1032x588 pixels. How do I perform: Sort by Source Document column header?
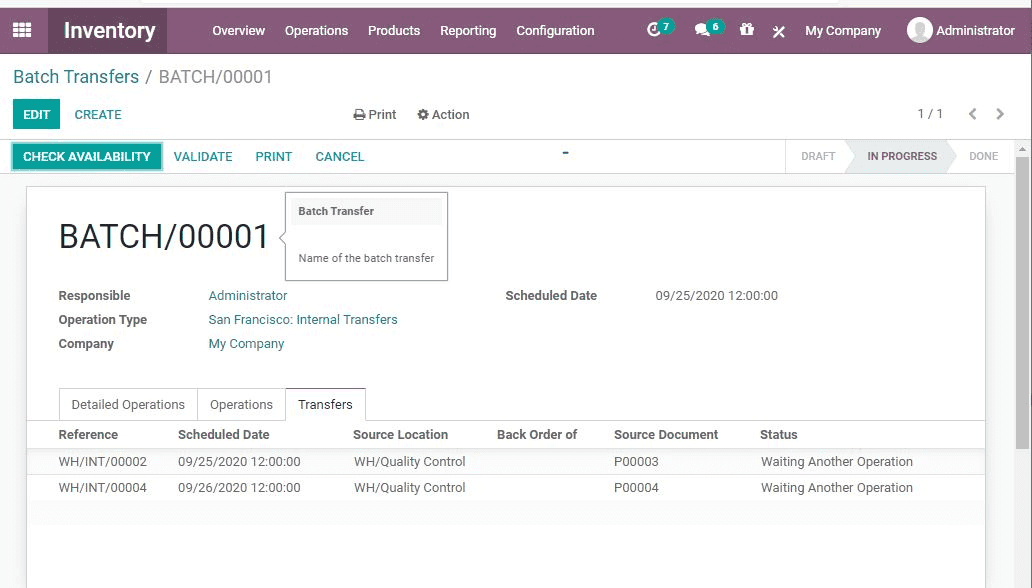click(665, 435)
